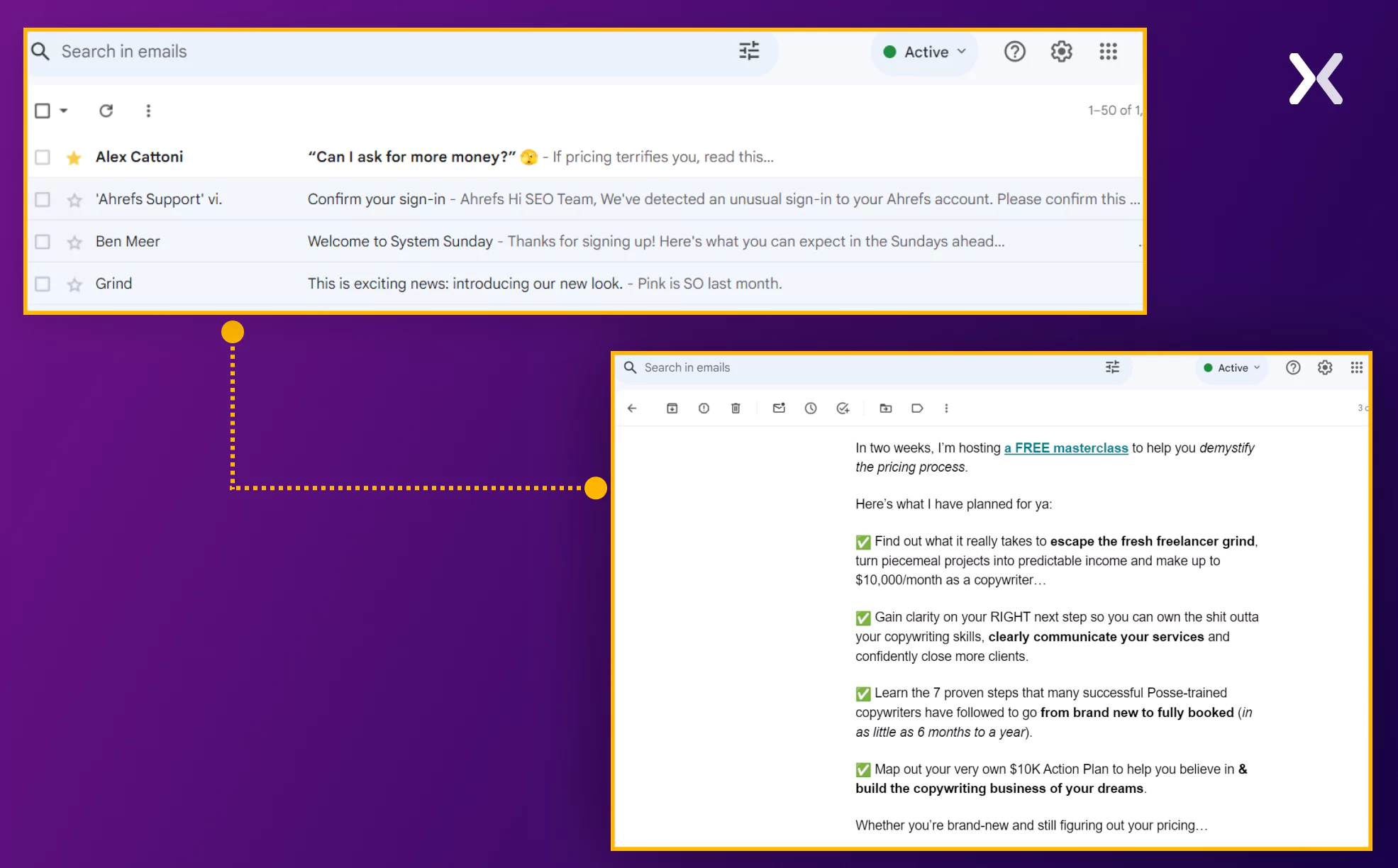1398x868 pixels.
Task: Tick the Ben Meer email checkbox
Action: click(x=43, y=242)
